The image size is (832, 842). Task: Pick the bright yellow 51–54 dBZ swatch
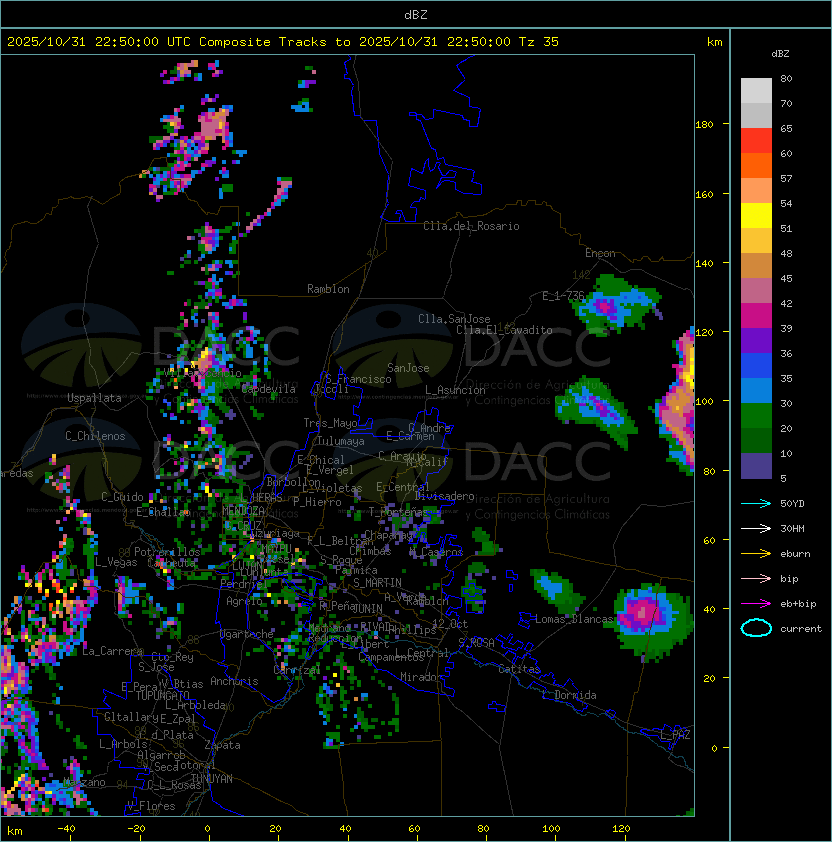point(756,215)
